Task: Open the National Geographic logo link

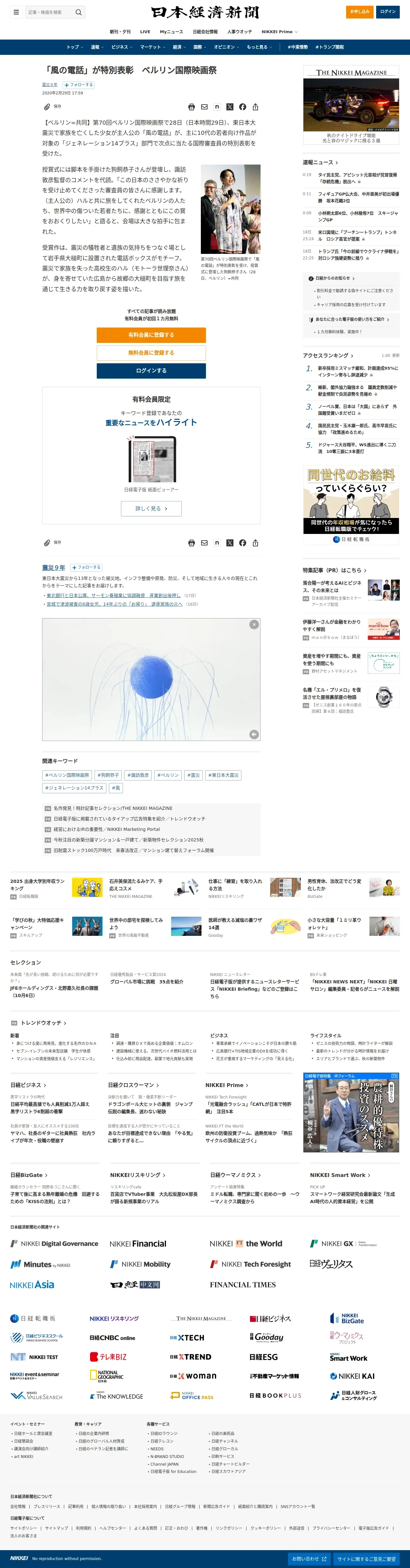Action: click(x=107, y=1376)
